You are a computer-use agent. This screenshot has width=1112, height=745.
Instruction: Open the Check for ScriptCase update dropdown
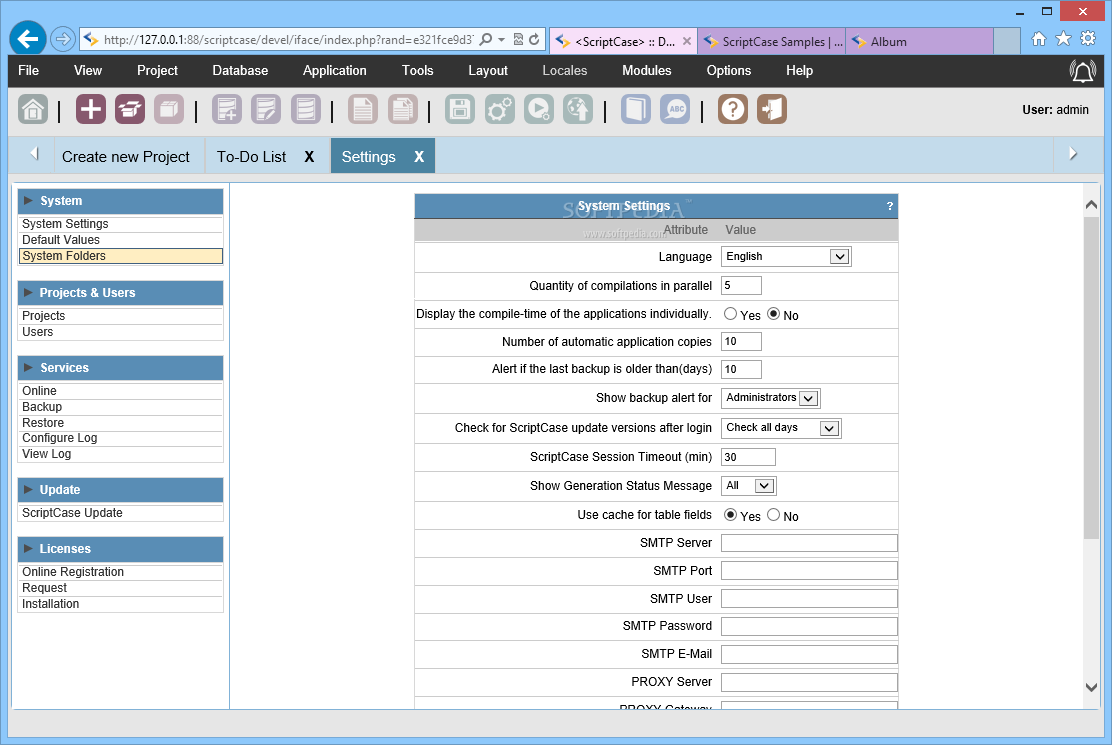click(781, 428)
